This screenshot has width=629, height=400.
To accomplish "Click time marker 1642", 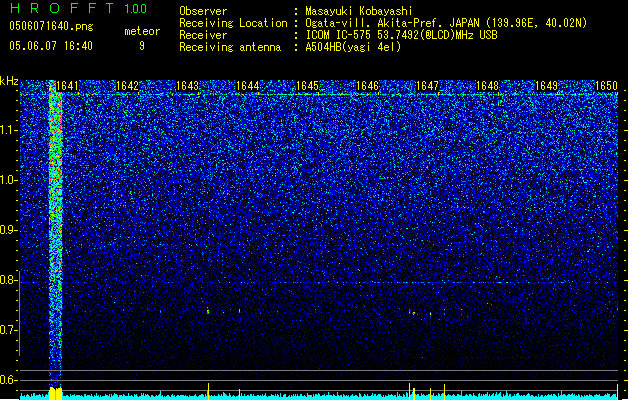I will click(x=127, y=86).
